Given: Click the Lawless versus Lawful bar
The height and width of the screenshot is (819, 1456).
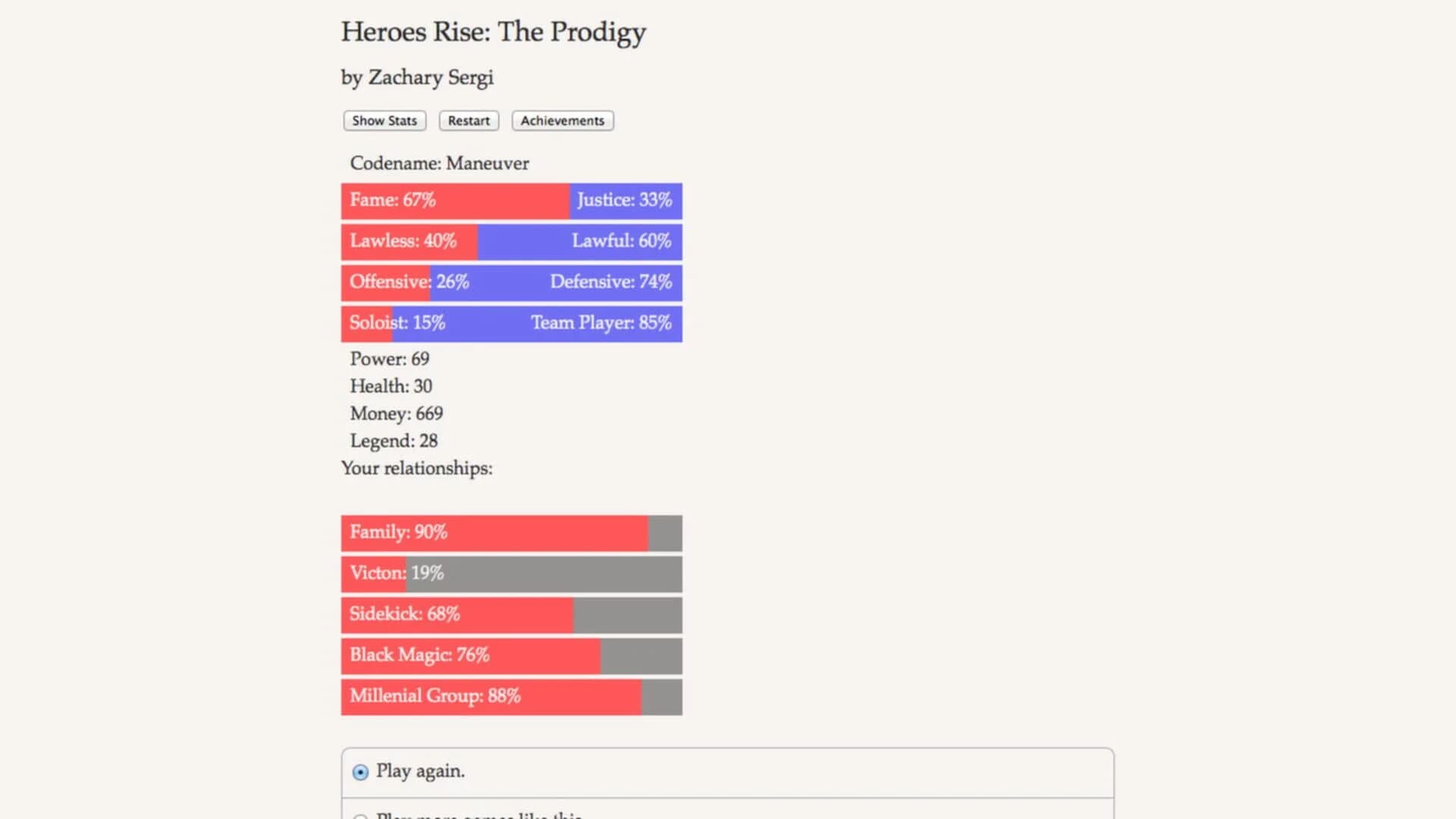Looking at the screenshot, I should click(x=511, y=242).
